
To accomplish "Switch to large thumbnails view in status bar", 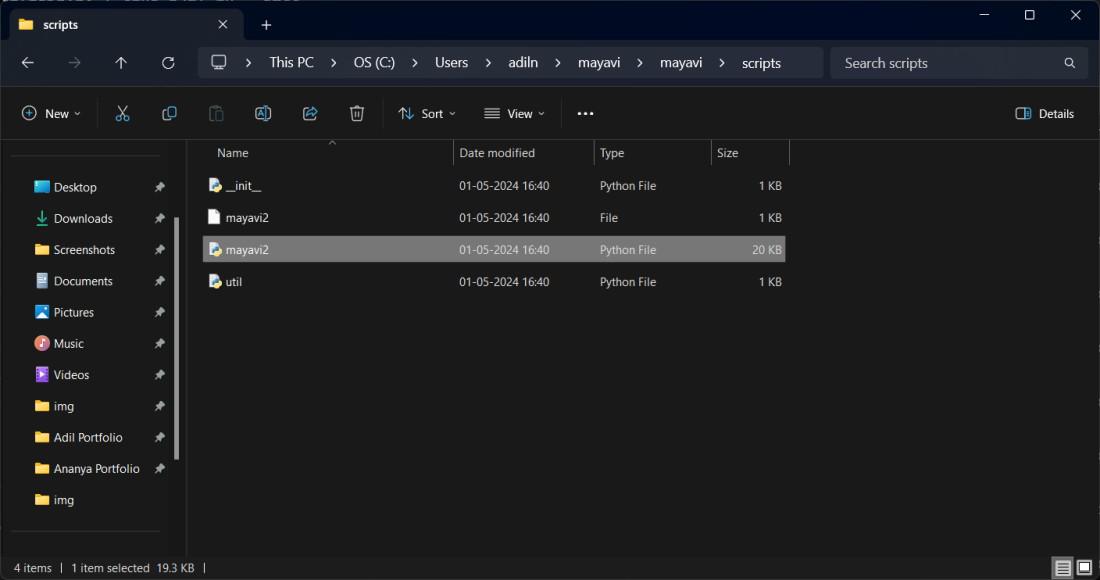I will 1085,567.
